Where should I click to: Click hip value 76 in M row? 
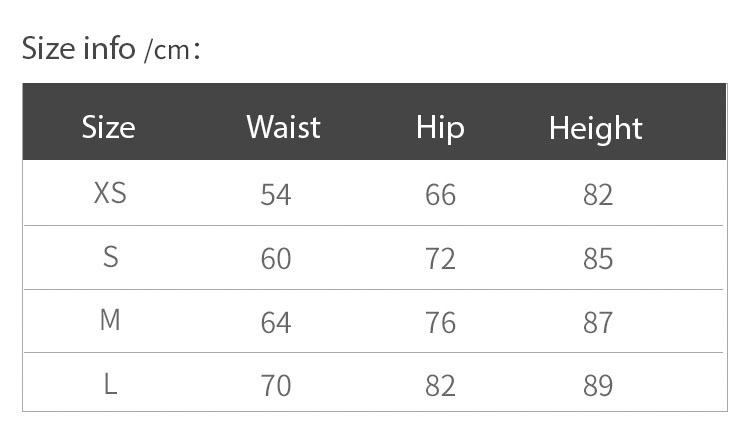click(x=440, y=323)
